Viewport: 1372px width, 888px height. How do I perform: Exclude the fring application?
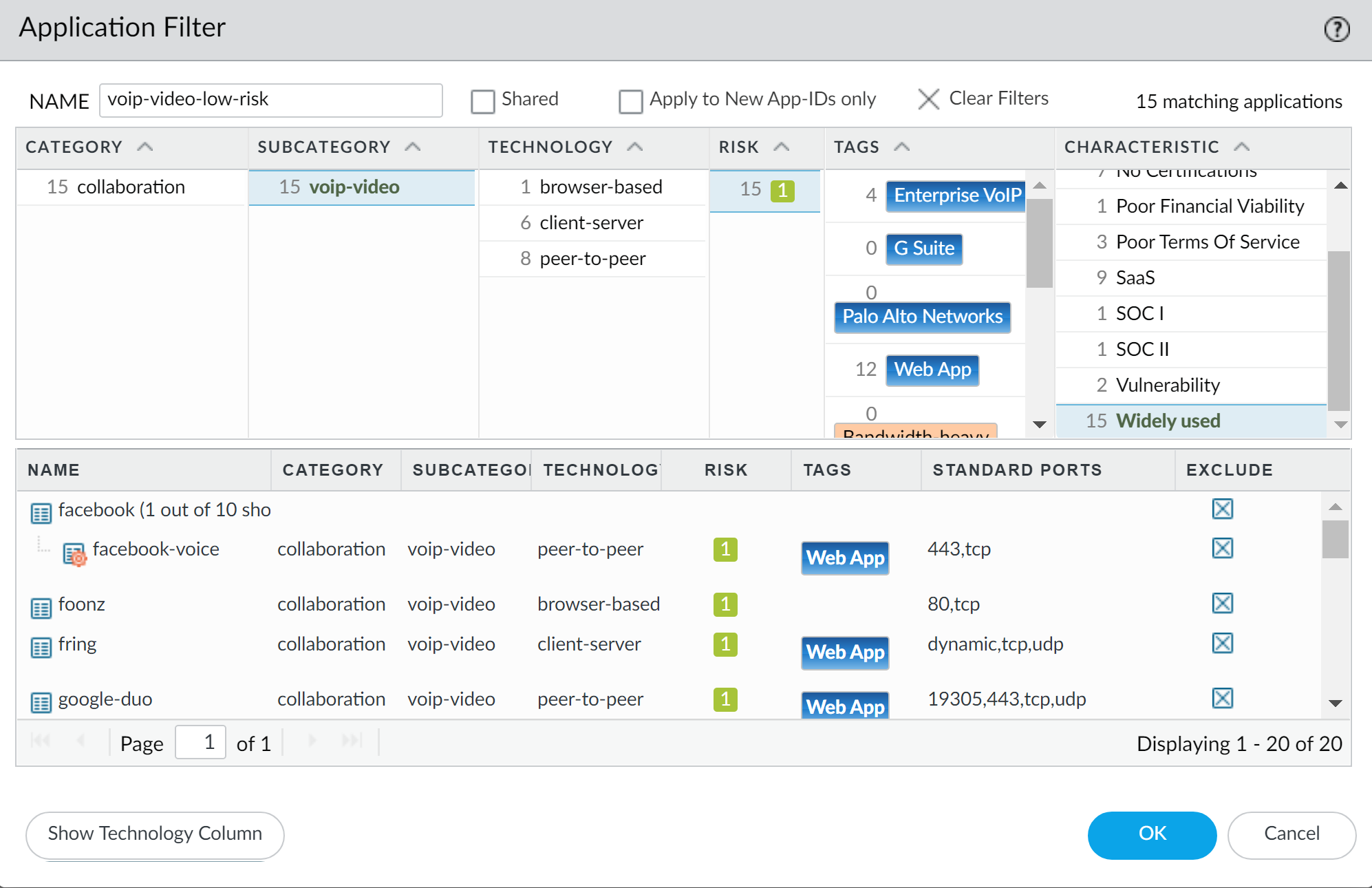pyautogui.click(x=1222, y=644)
